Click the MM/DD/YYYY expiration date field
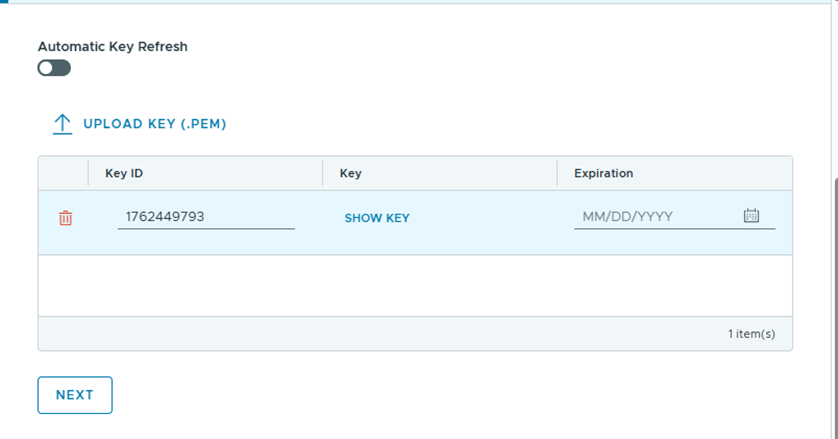The image size is (838, 439). (x=655, y=216)
